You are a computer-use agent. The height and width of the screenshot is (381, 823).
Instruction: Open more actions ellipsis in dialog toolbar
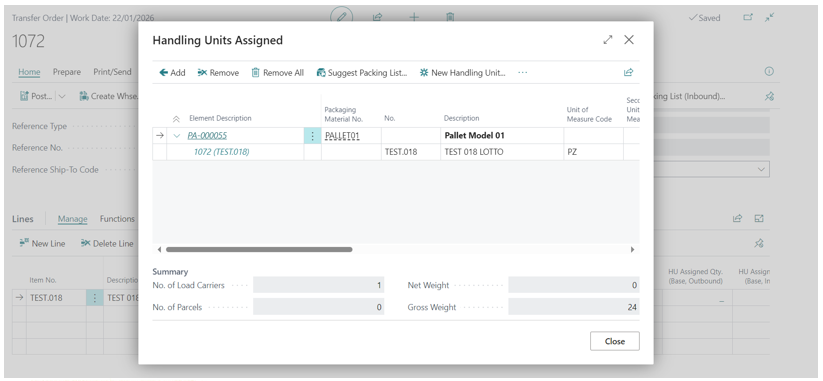(522, 73)
